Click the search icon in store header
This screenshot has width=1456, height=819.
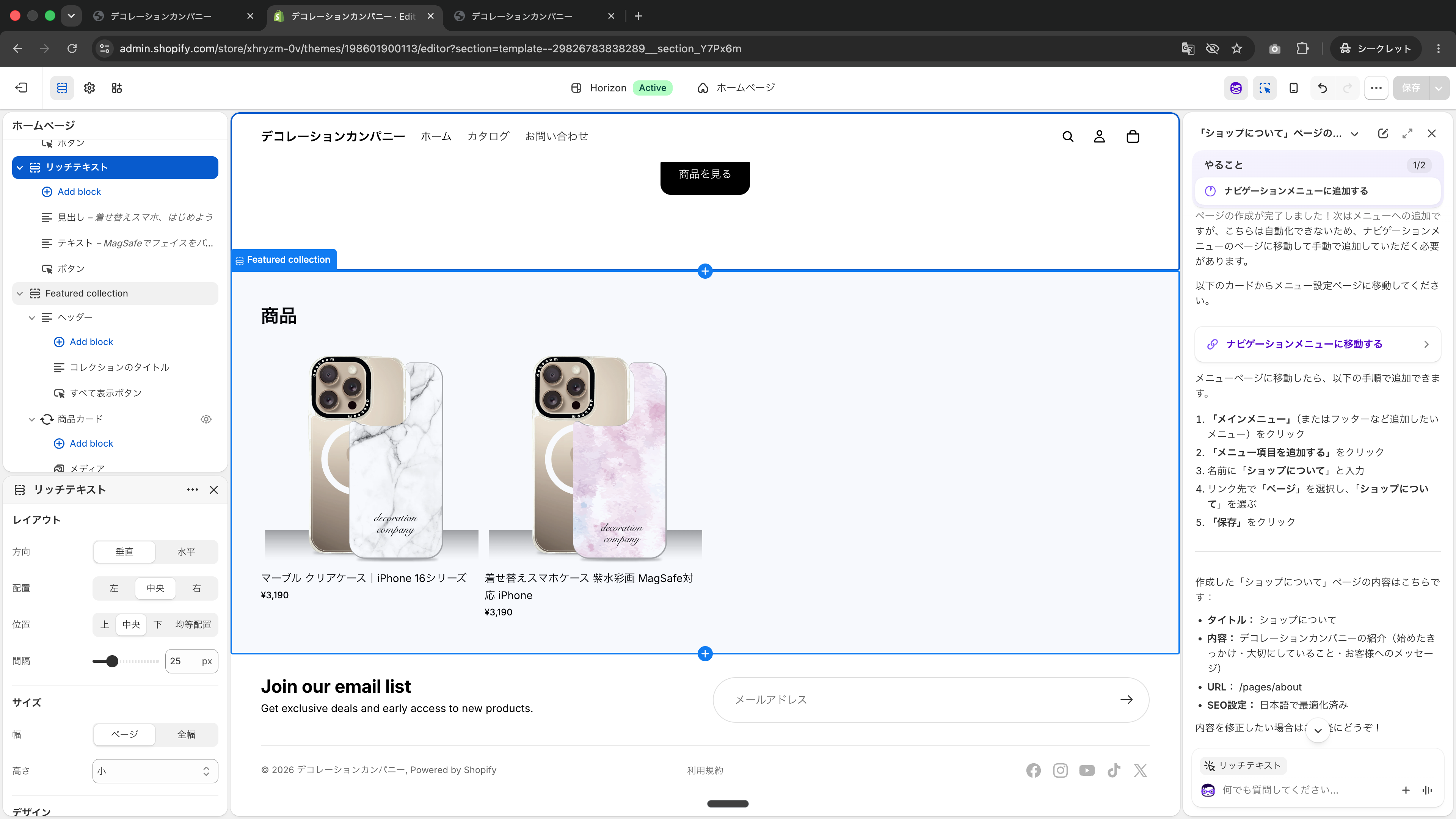click(x=1068, y=136)
